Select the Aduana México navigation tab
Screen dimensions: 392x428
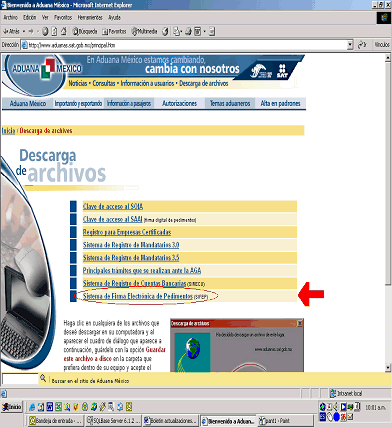[27, 104]
